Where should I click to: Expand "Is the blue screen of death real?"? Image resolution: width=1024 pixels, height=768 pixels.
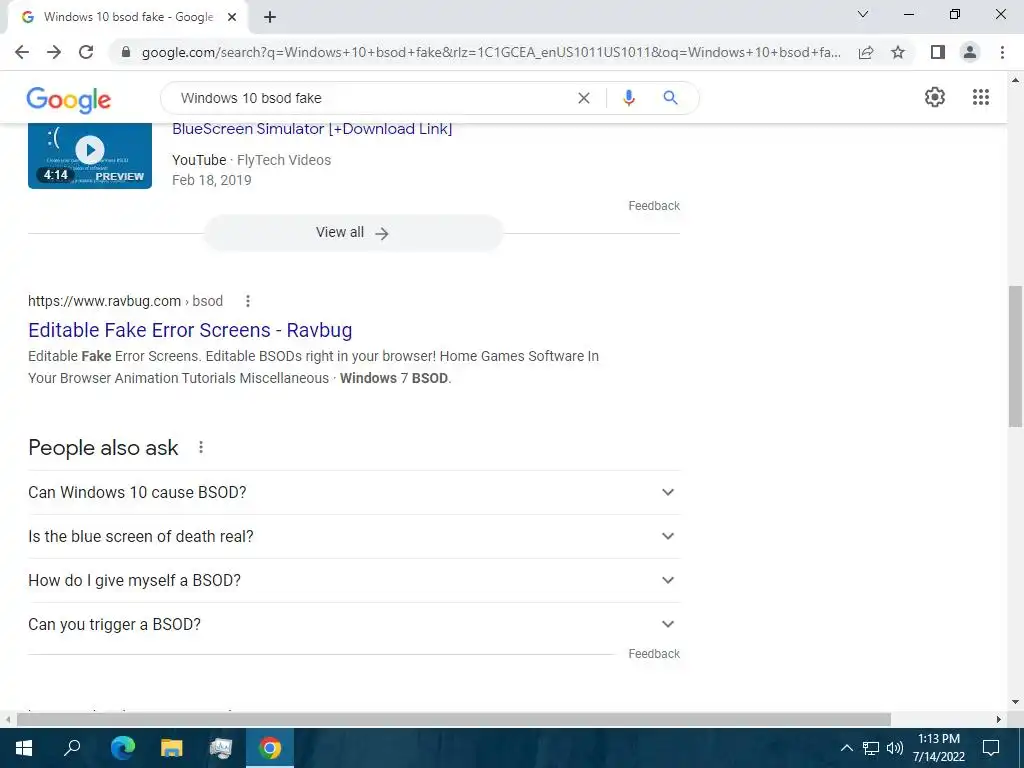pos(354,536)
